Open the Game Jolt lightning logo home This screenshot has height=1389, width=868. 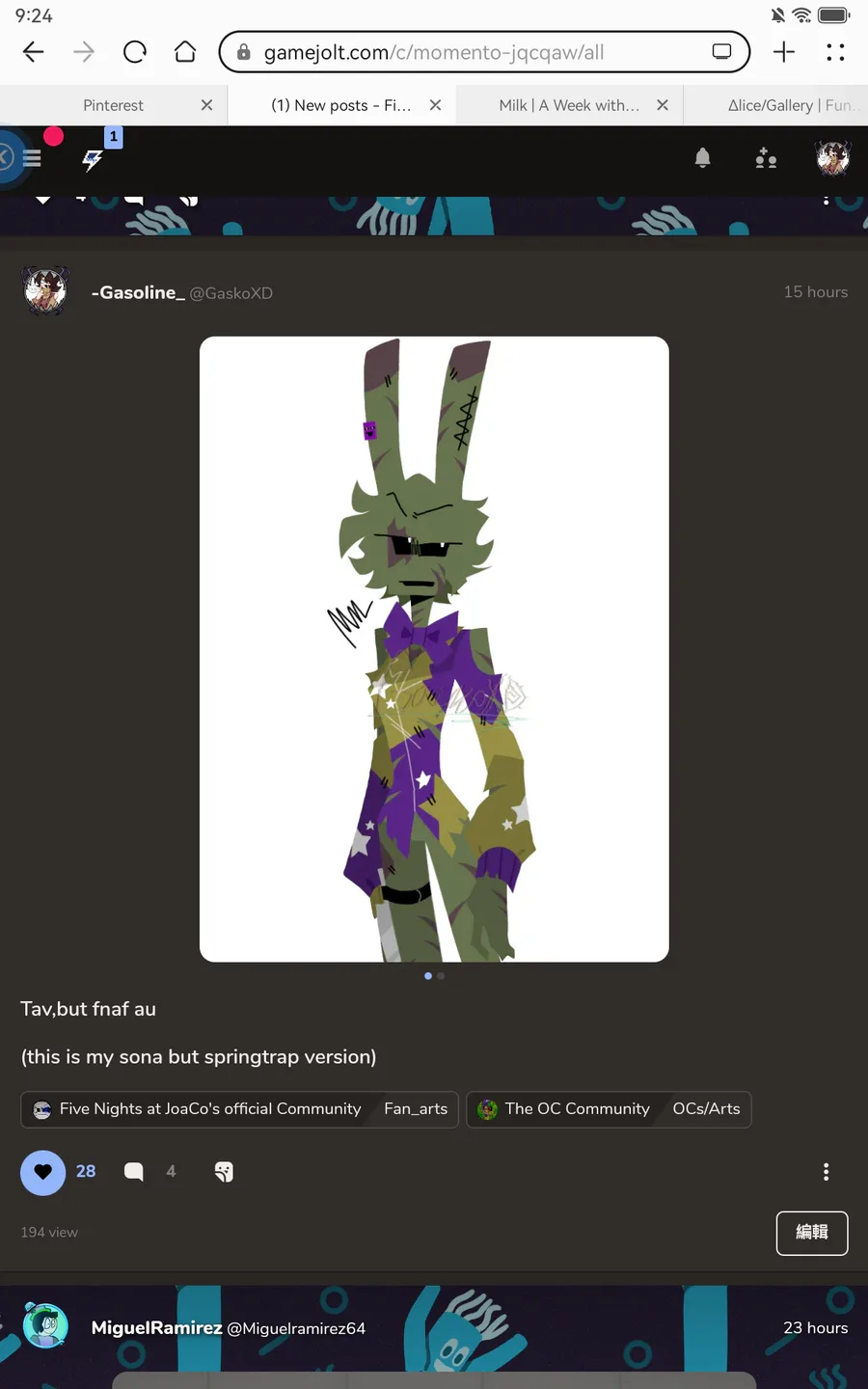(93, 160)
